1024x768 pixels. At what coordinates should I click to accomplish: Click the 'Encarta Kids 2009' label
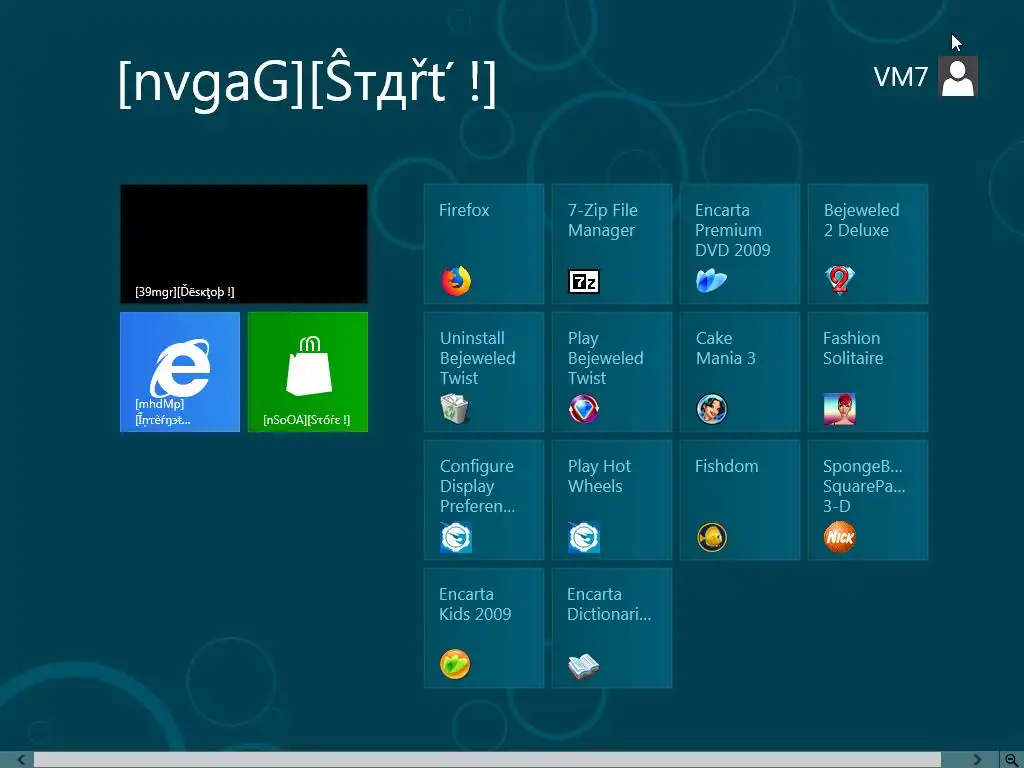(475, 604)
